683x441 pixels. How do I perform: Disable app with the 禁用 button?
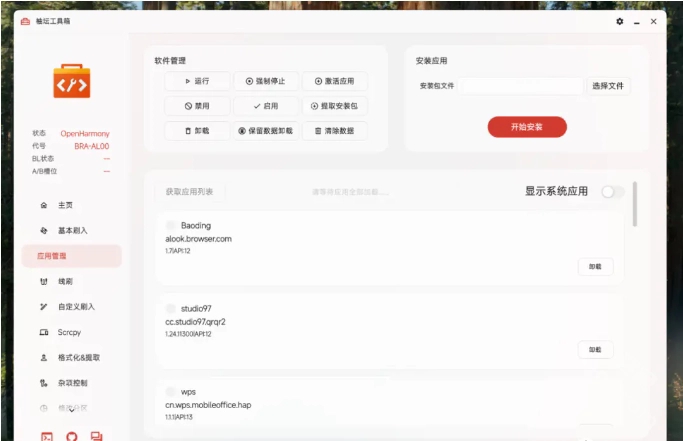[197, 106]
